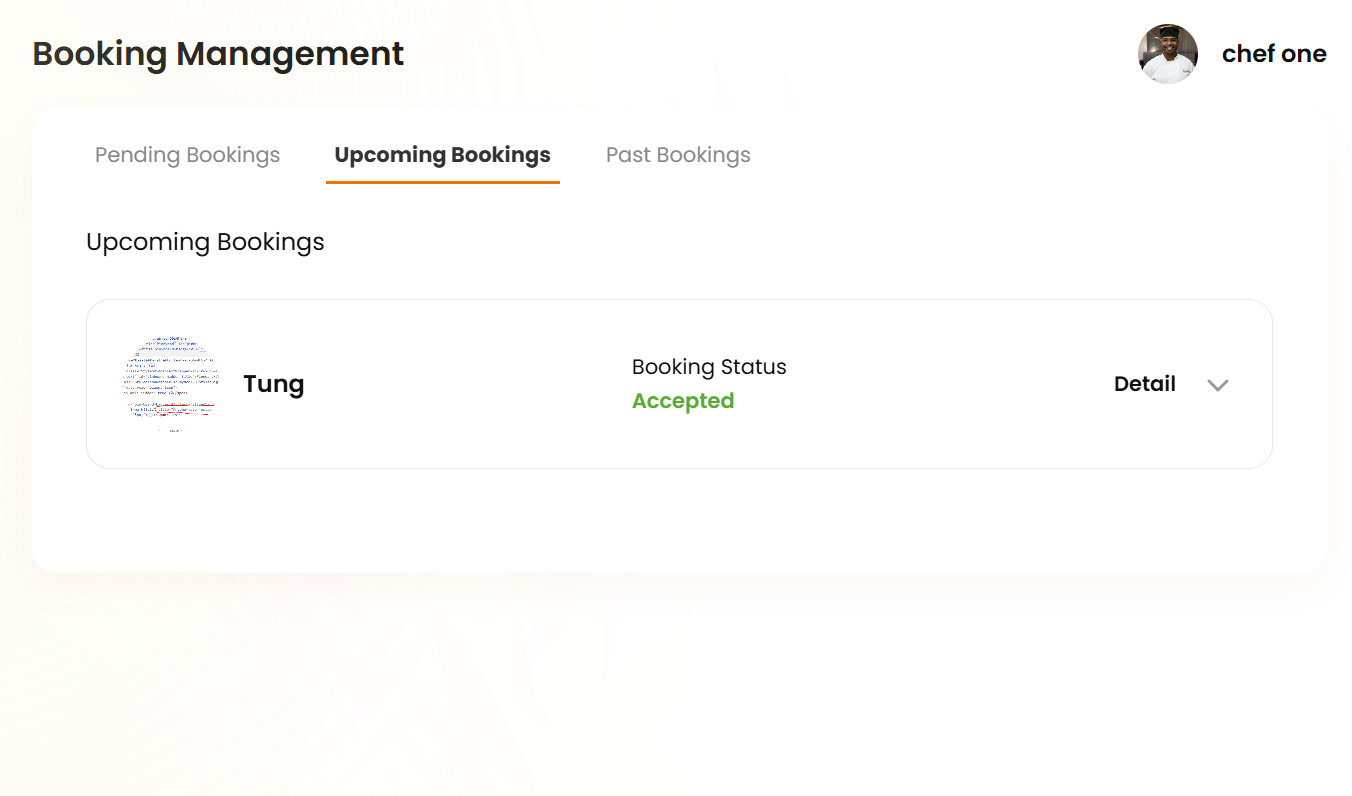The width and height of the screenshot is (1352, 796).
Task: Click the "chef one" username
Action: (1274, 54)
